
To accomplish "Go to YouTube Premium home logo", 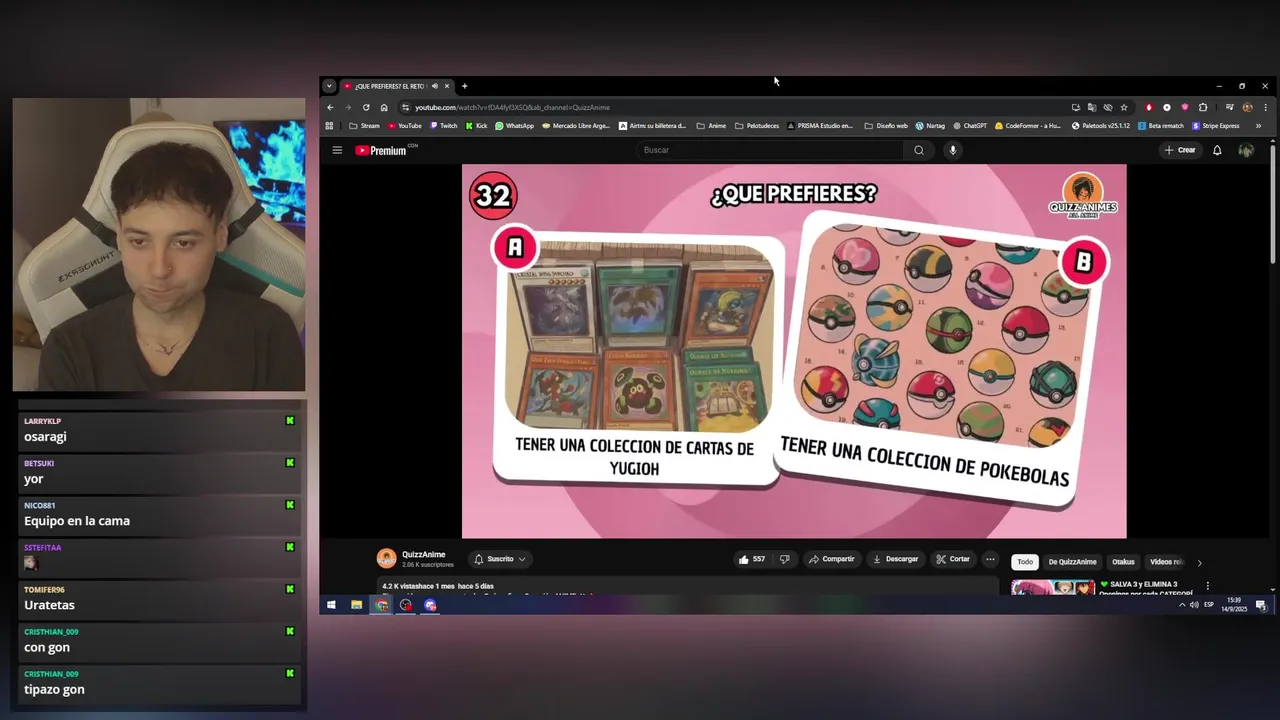I will (x=380, y=150).
